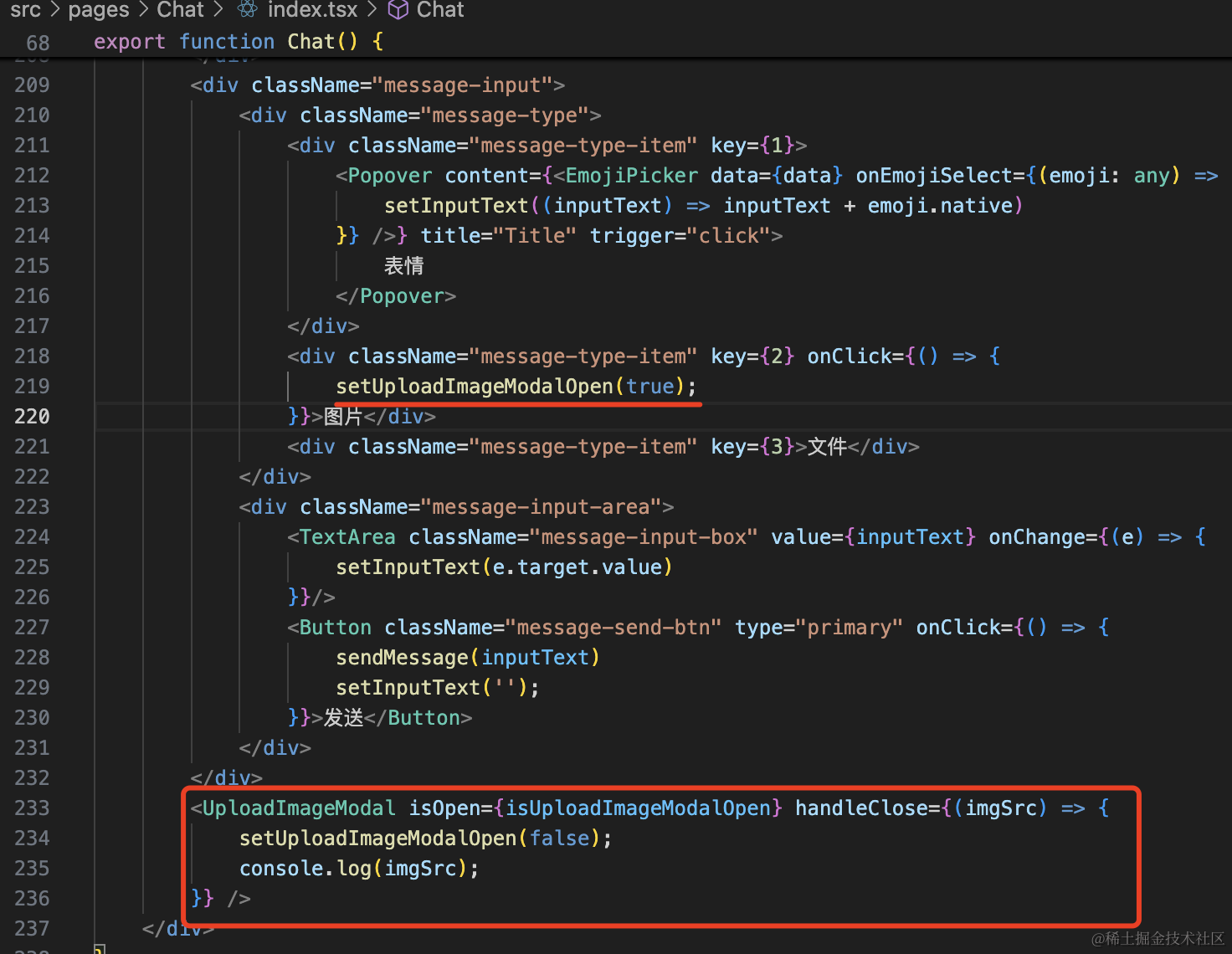
Task: Click line number 209 in the gutter
Action: 32,85
